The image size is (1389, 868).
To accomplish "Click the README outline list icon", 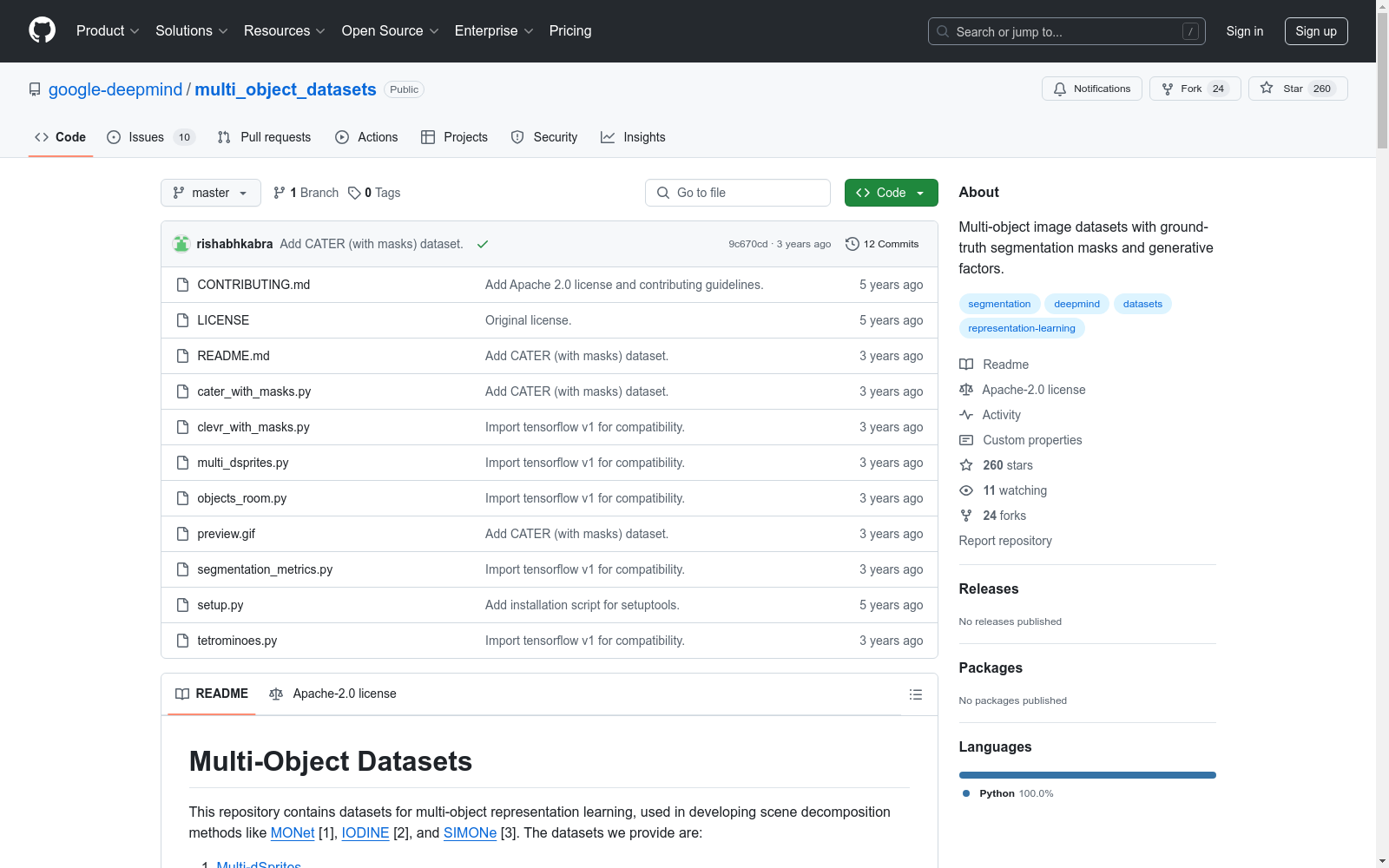I will coord(915,694).
